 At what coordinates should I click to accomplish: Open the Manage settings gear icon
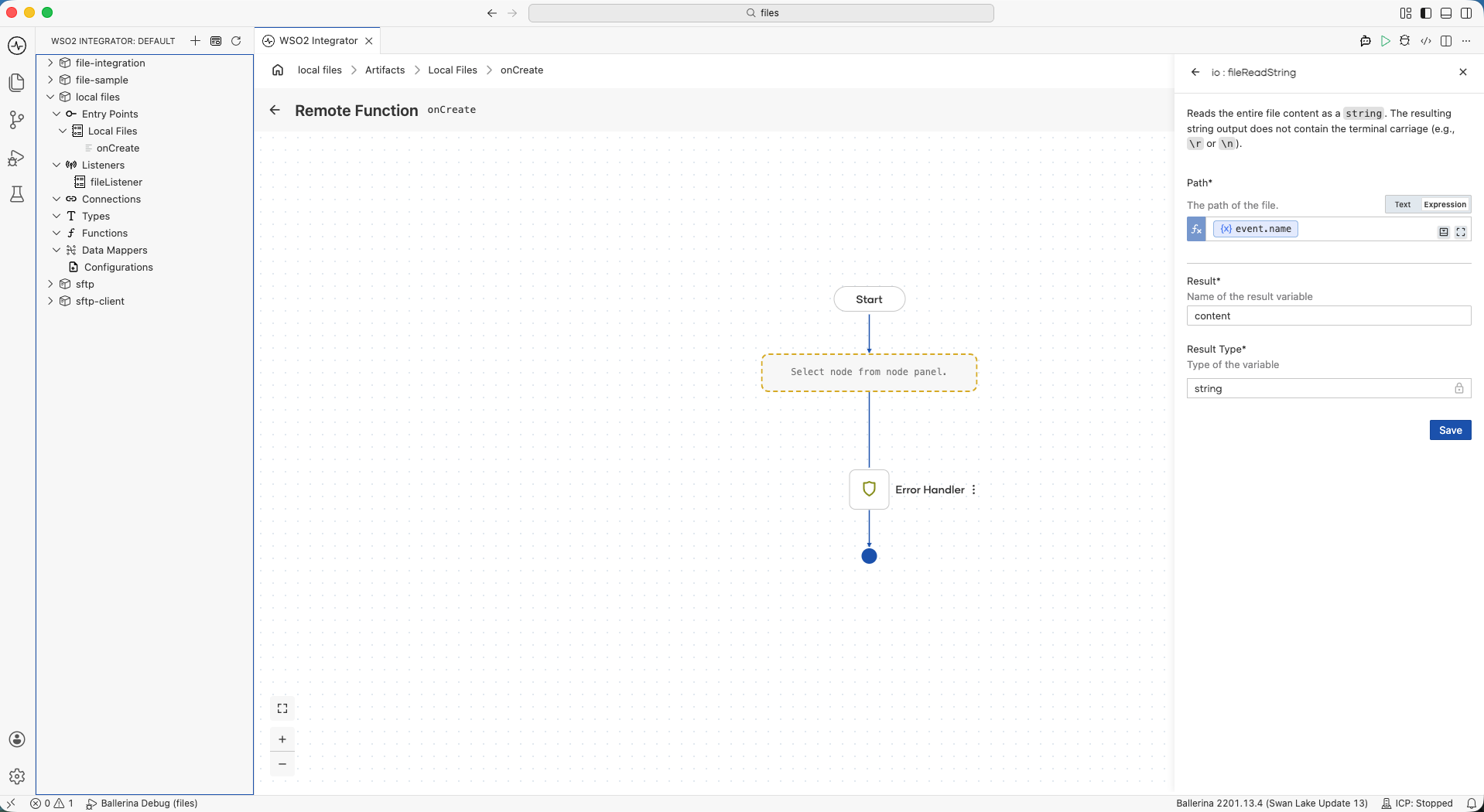point(17,776)
